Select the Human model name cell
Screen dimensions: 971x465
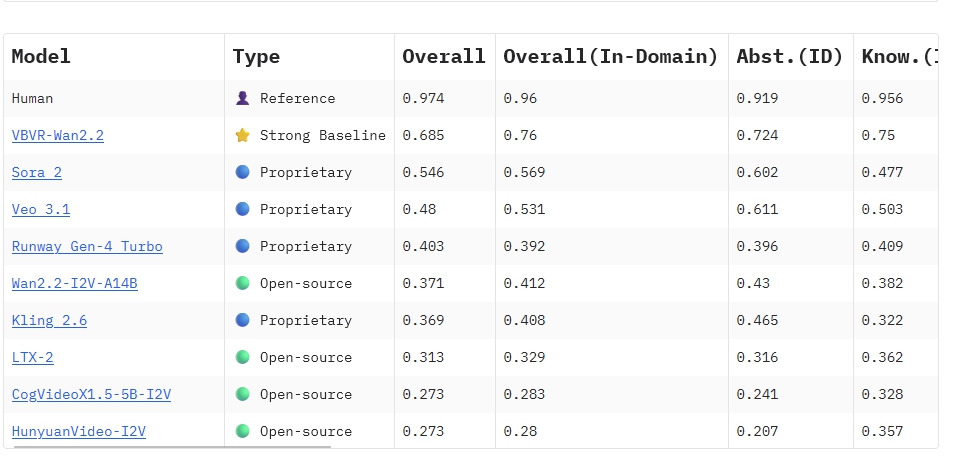coord(32,98)
